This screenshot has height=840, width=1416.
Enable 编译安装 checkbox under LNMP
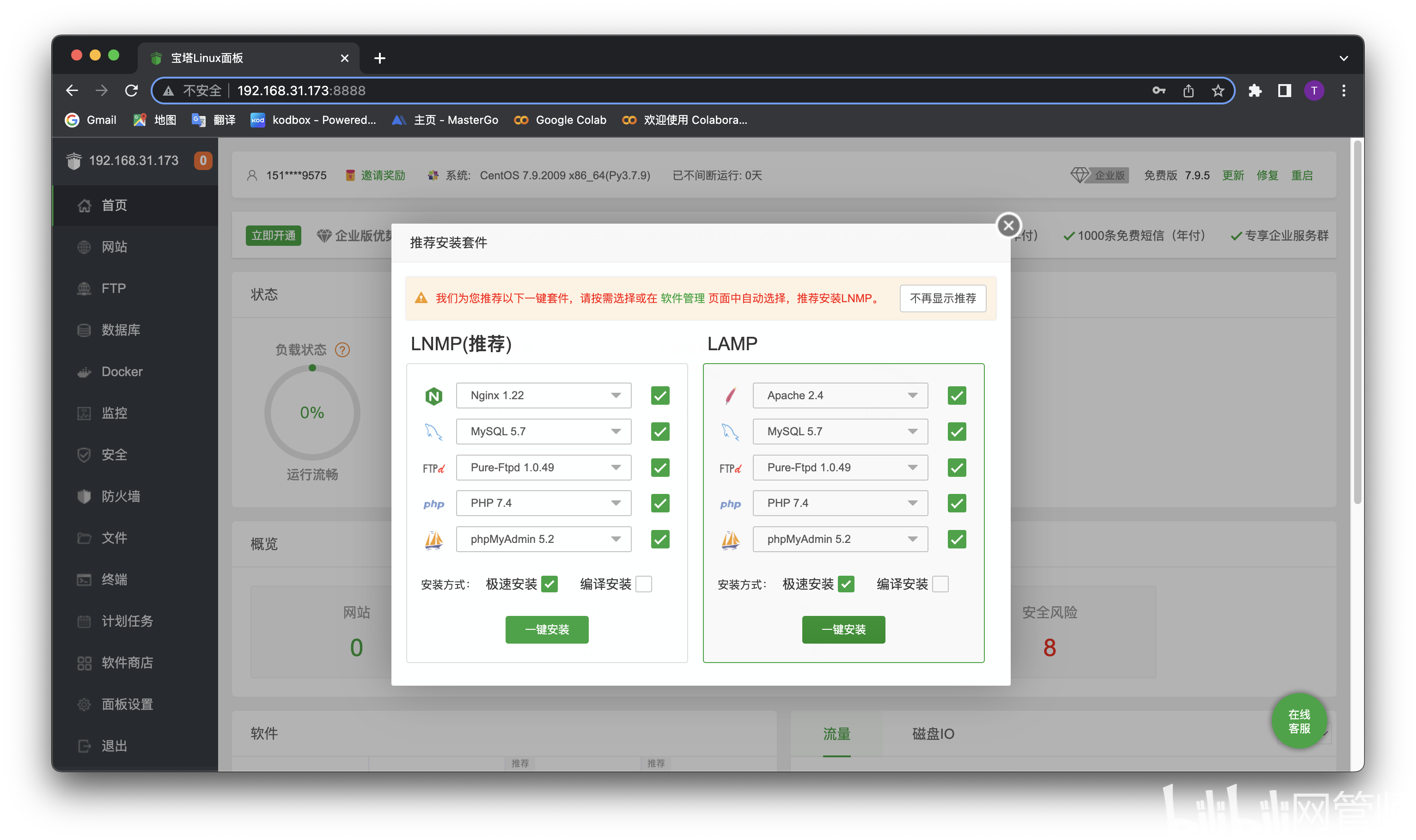pos(644,584)
